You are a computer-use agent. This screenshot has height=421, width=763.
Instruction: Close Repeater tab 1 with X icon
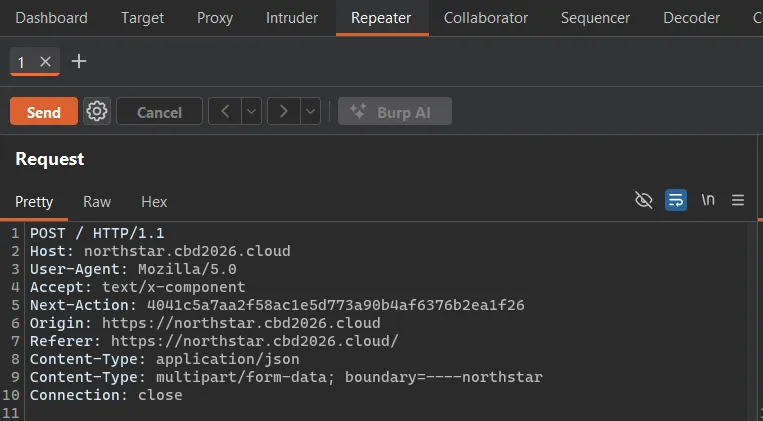pyautogui.click(x=45, y=62)
